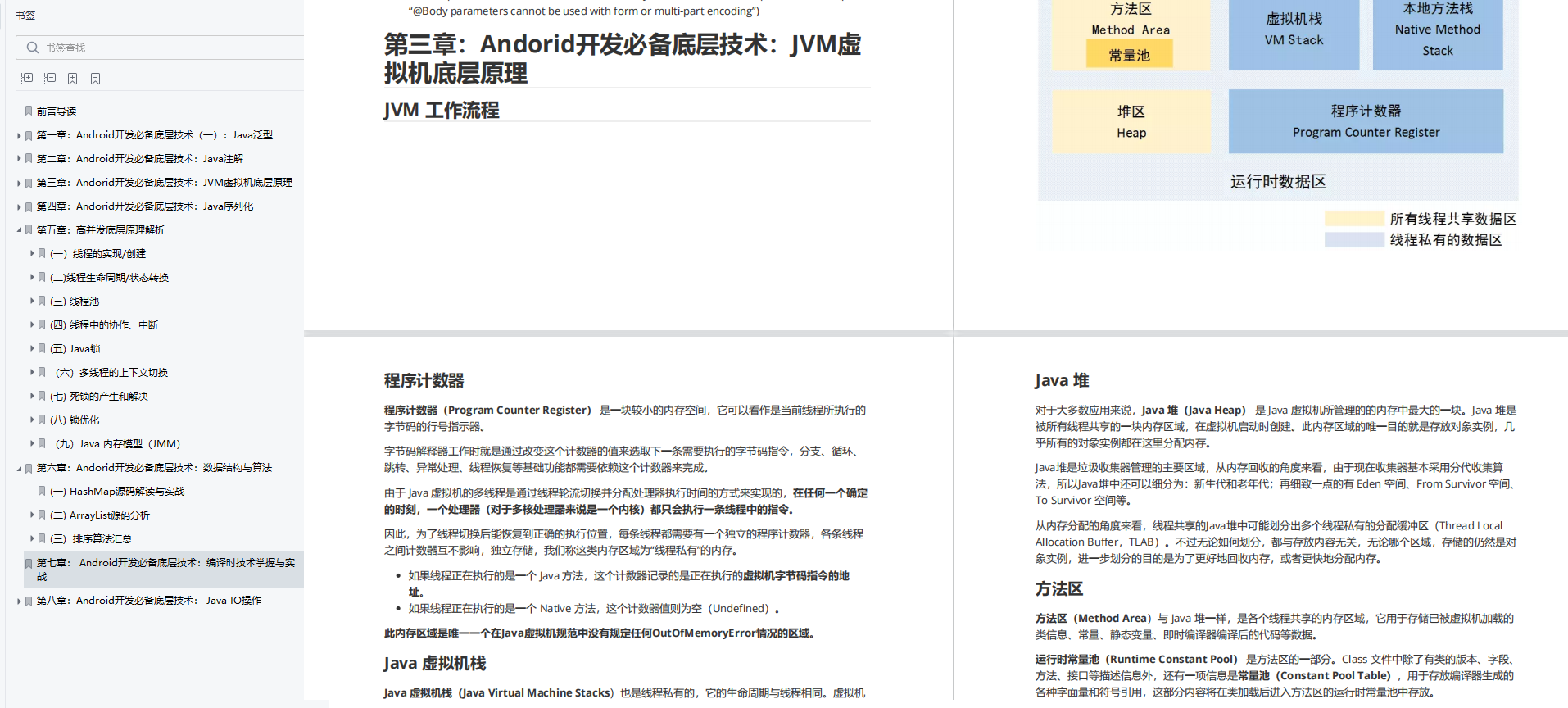Click the bookmark icon beside (七) 死锁的产生和解决
The width and height of the screenshot is (1568, 708).
click(42, 397)
